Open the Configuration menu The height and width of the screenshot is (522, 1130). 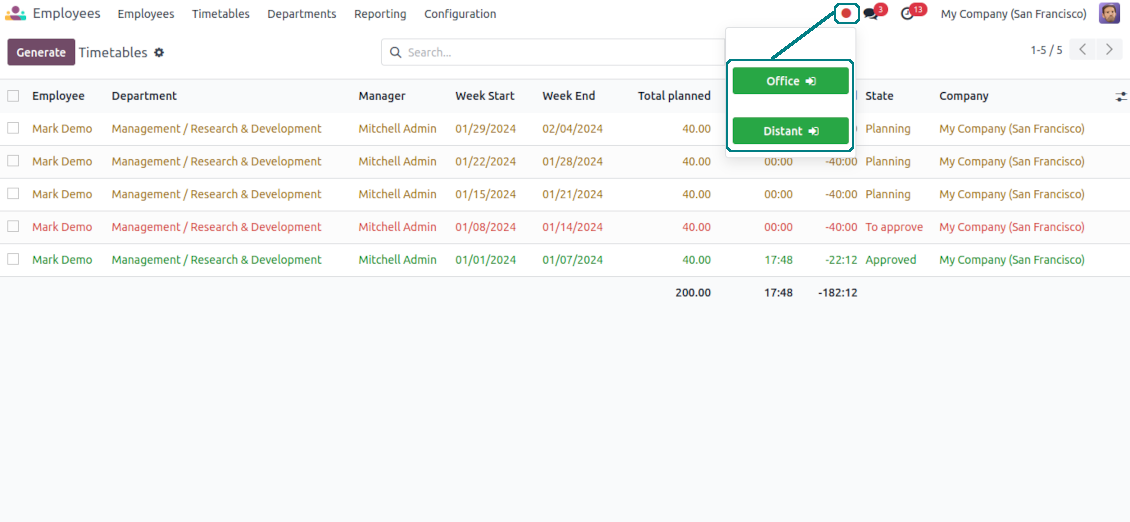tap(460, 14)
